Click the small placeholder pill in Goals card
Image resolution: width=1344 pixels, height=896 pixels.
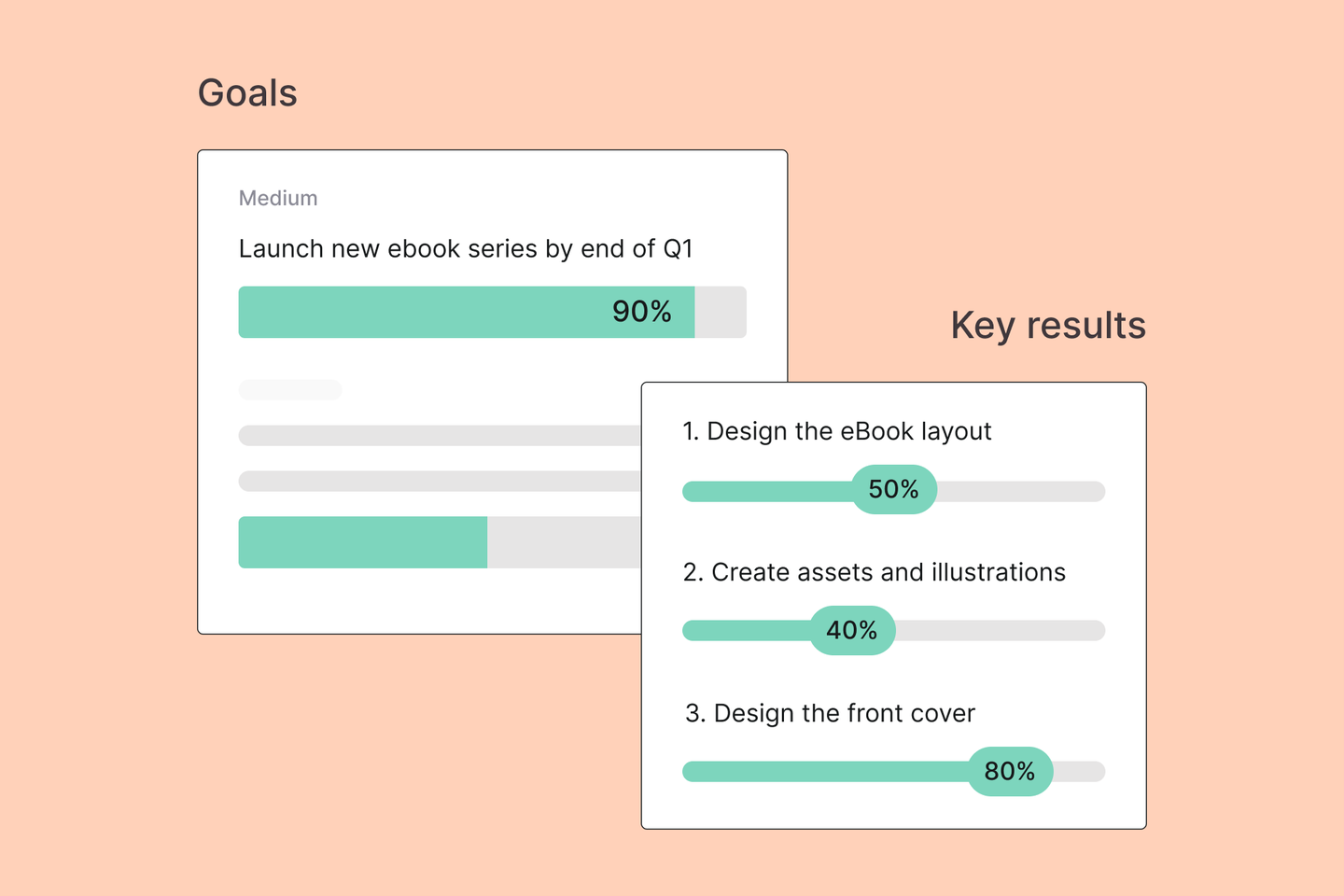(290, 389)
